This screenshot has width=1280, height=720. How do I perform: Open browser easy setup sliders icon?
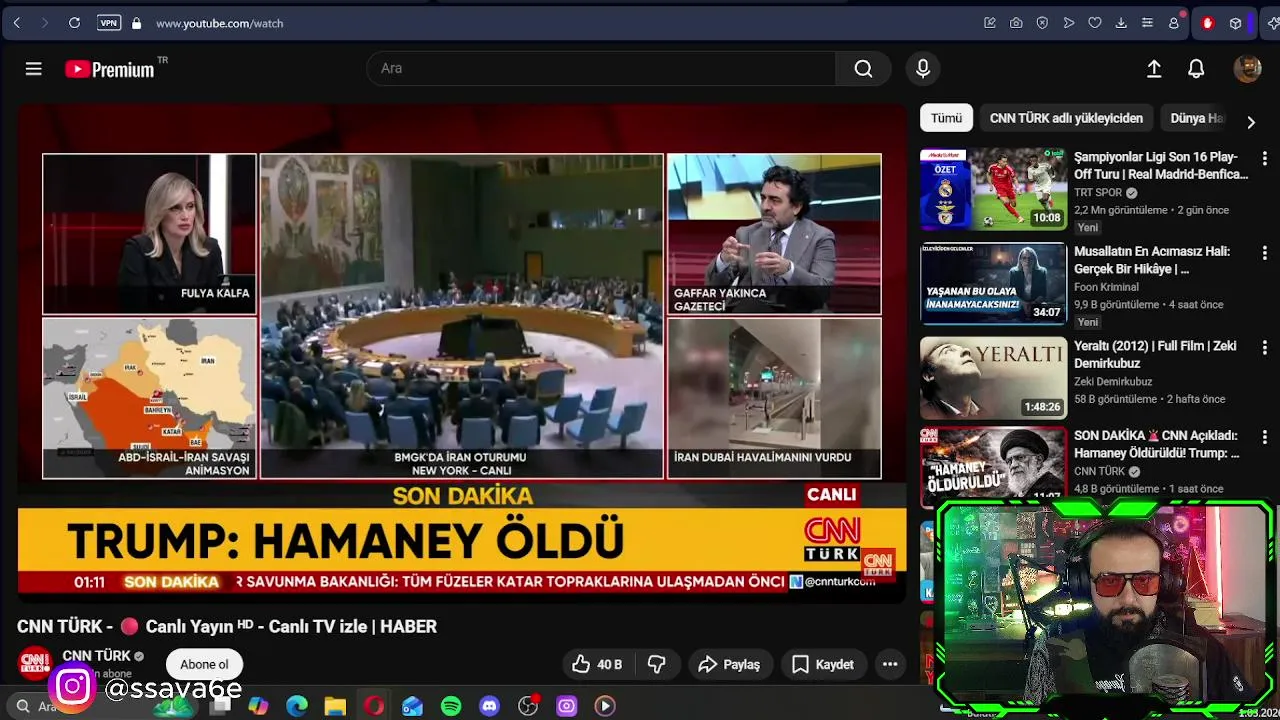(1147, 23)
